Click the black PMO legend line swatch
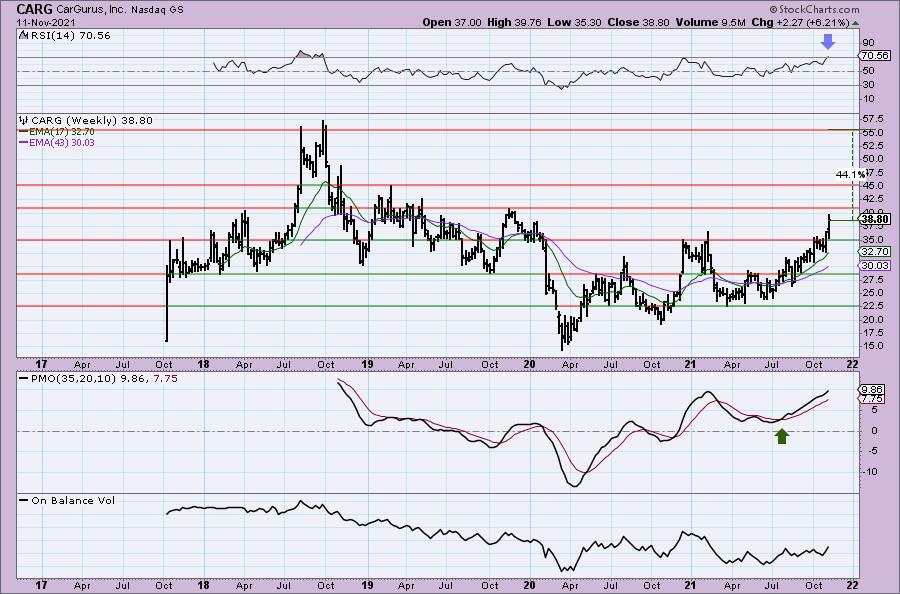Screen dimensions: 900x594 (23, 379)
